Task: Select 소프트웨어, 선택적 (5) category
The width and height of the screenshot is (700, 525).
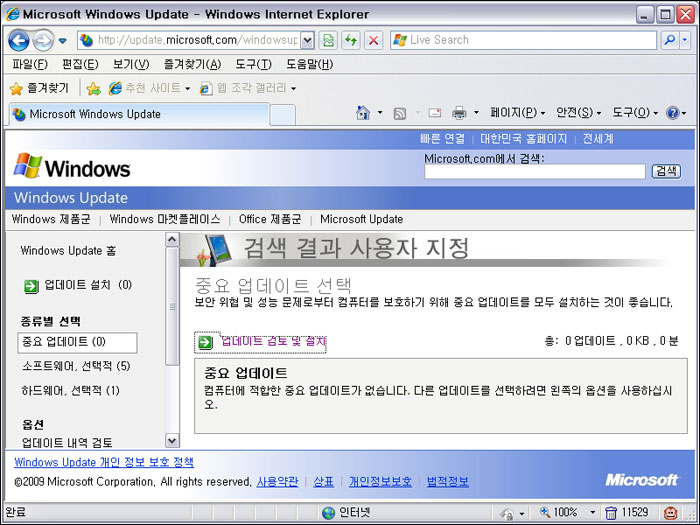Action: pos(76,367)
